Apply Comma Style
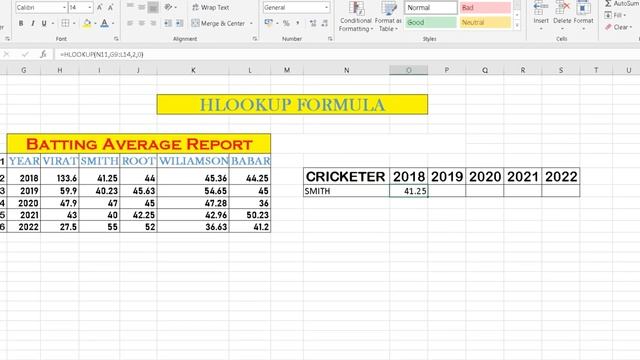 (298, 23)
